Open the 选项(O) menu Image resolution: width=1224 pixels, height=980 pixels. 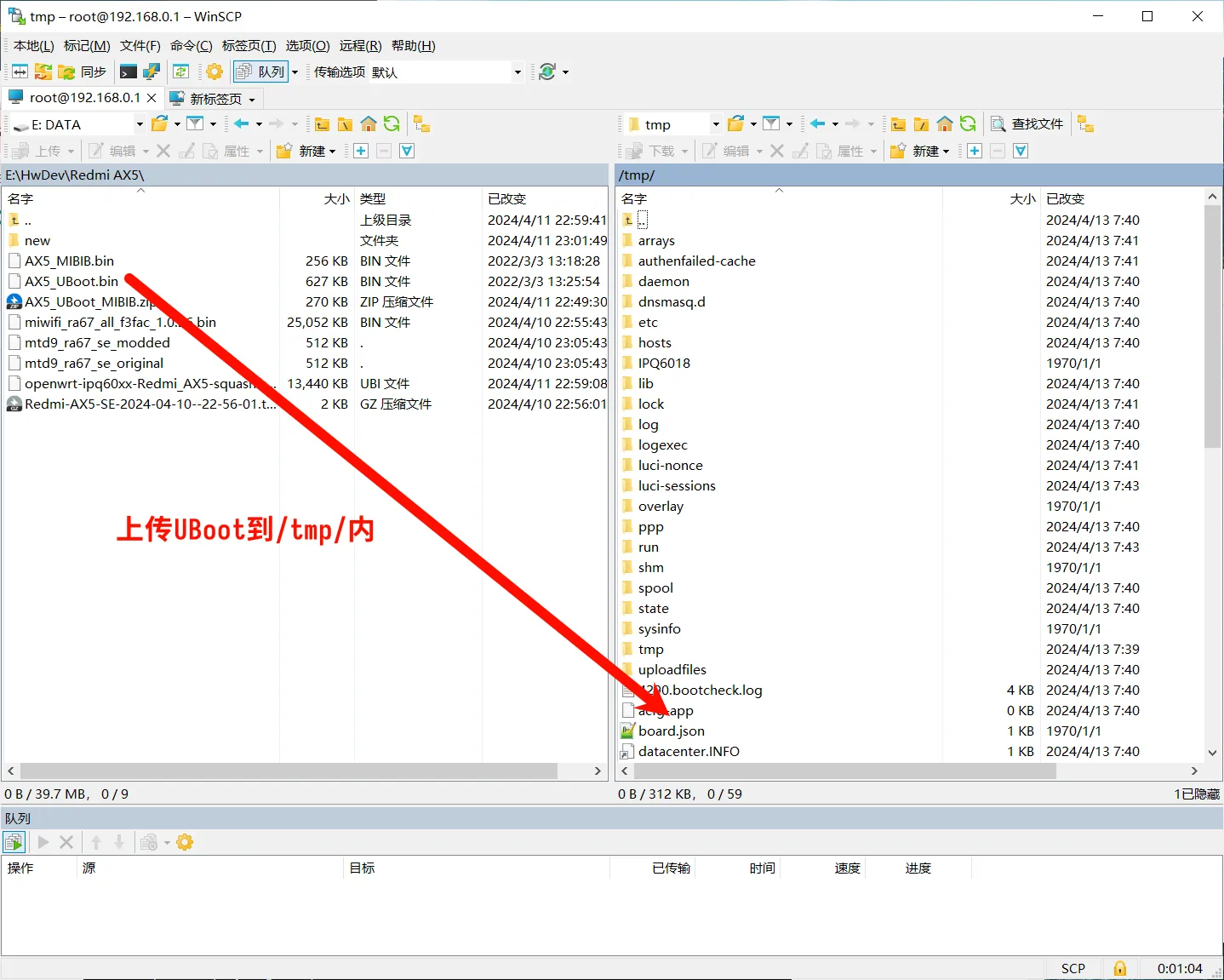pyautogui.click(x=307, y=46)
